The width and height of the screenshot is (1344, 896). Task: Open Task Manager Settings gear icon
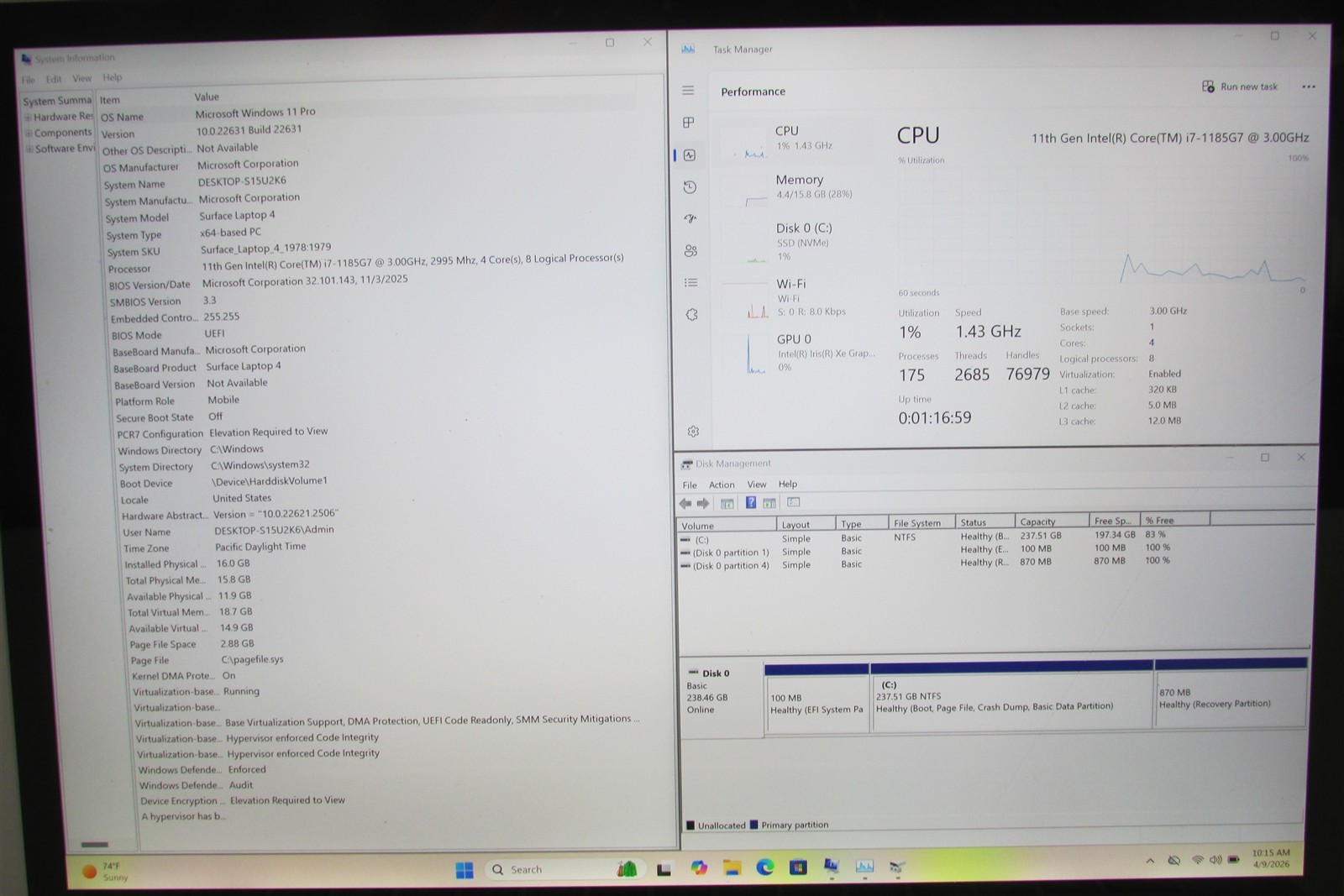[693, 432]
